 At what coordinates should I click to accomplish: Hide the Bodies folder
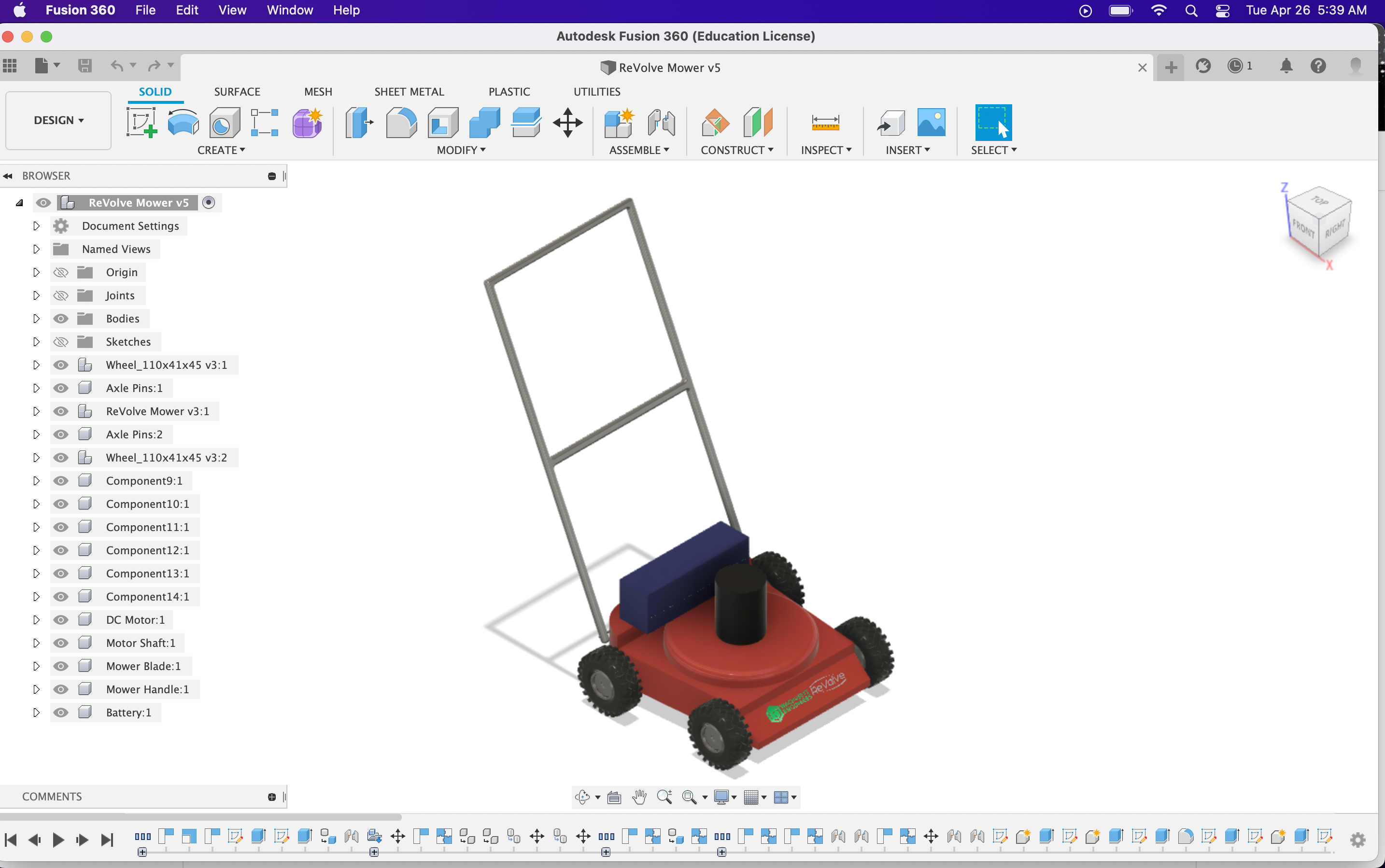[x=60, y=318]
